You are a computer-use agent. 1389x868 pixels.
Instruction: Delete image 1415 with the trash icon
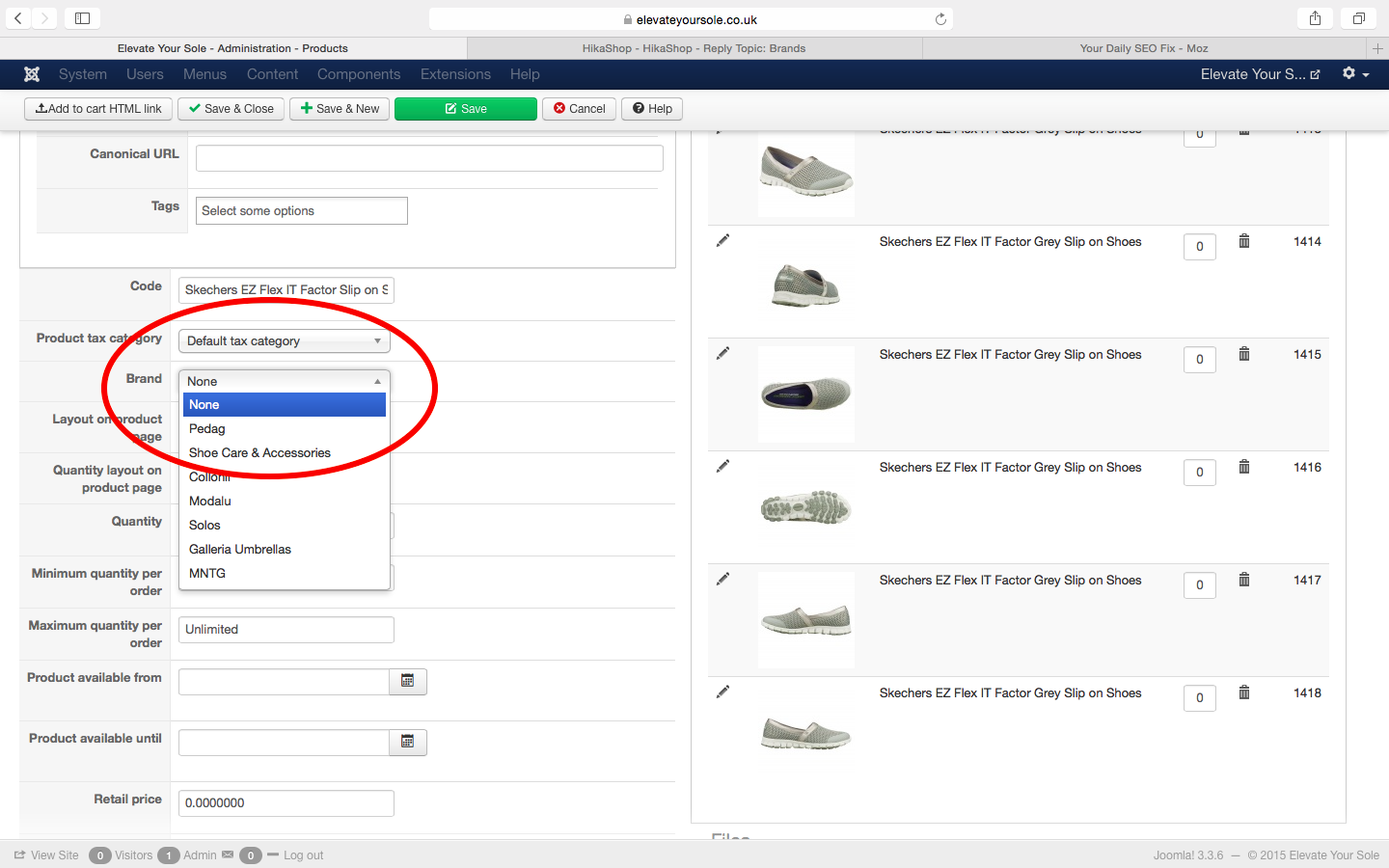pyautogui.click(x=1244, y=354)
